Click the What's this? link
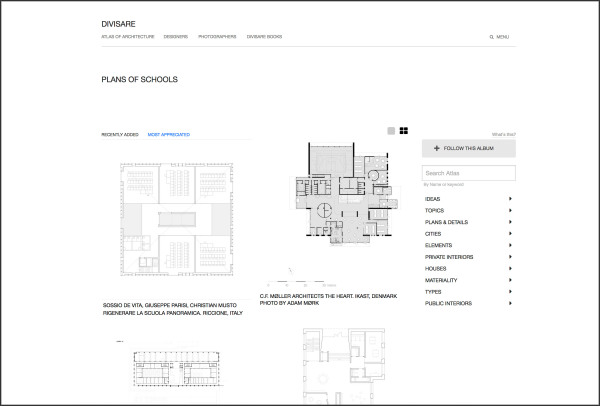The image size is (600, 406). [503, 134]
